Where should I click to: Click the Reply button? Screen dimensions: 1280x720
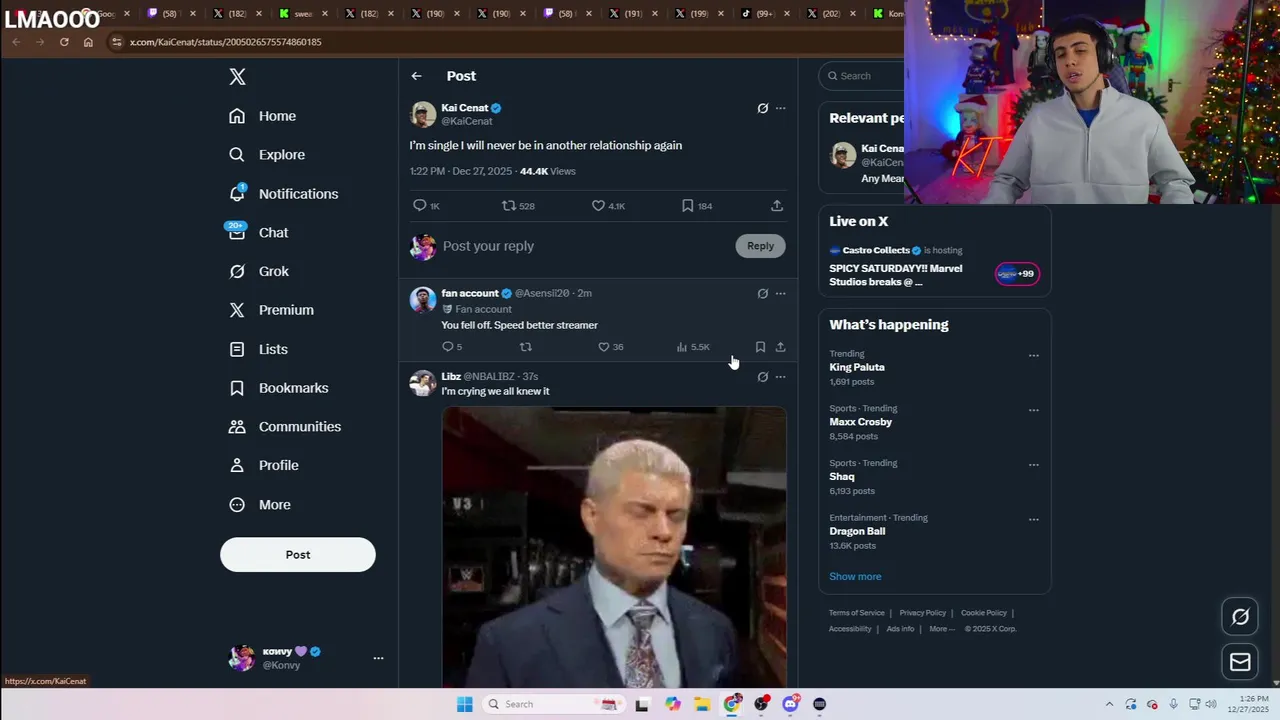tap(760, 246)
